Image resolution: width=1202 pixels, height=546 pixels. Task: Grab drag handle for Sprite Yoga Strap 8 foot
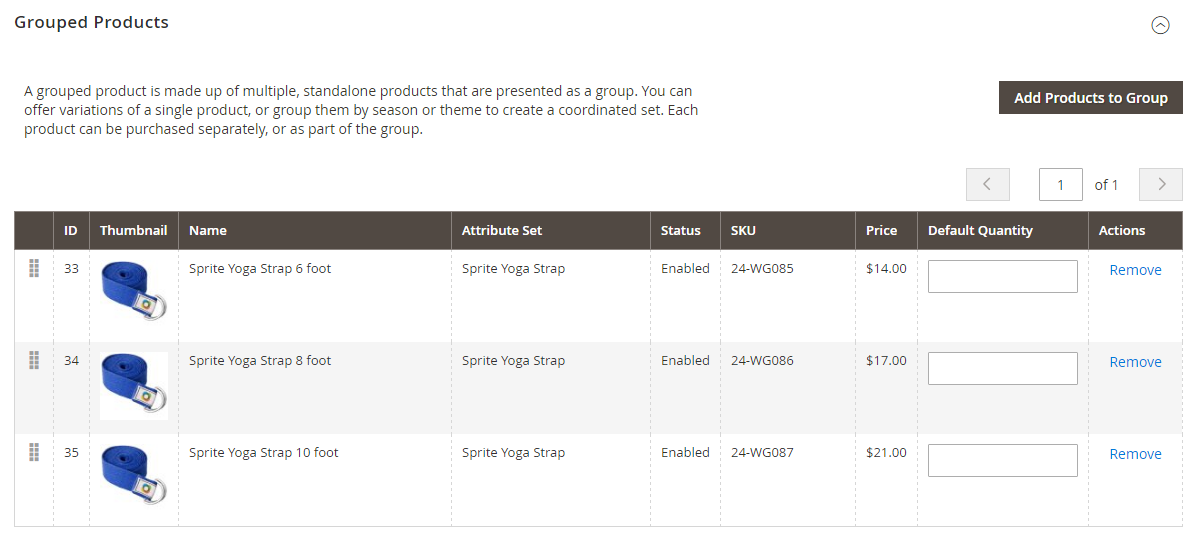(x=34, y=360)
